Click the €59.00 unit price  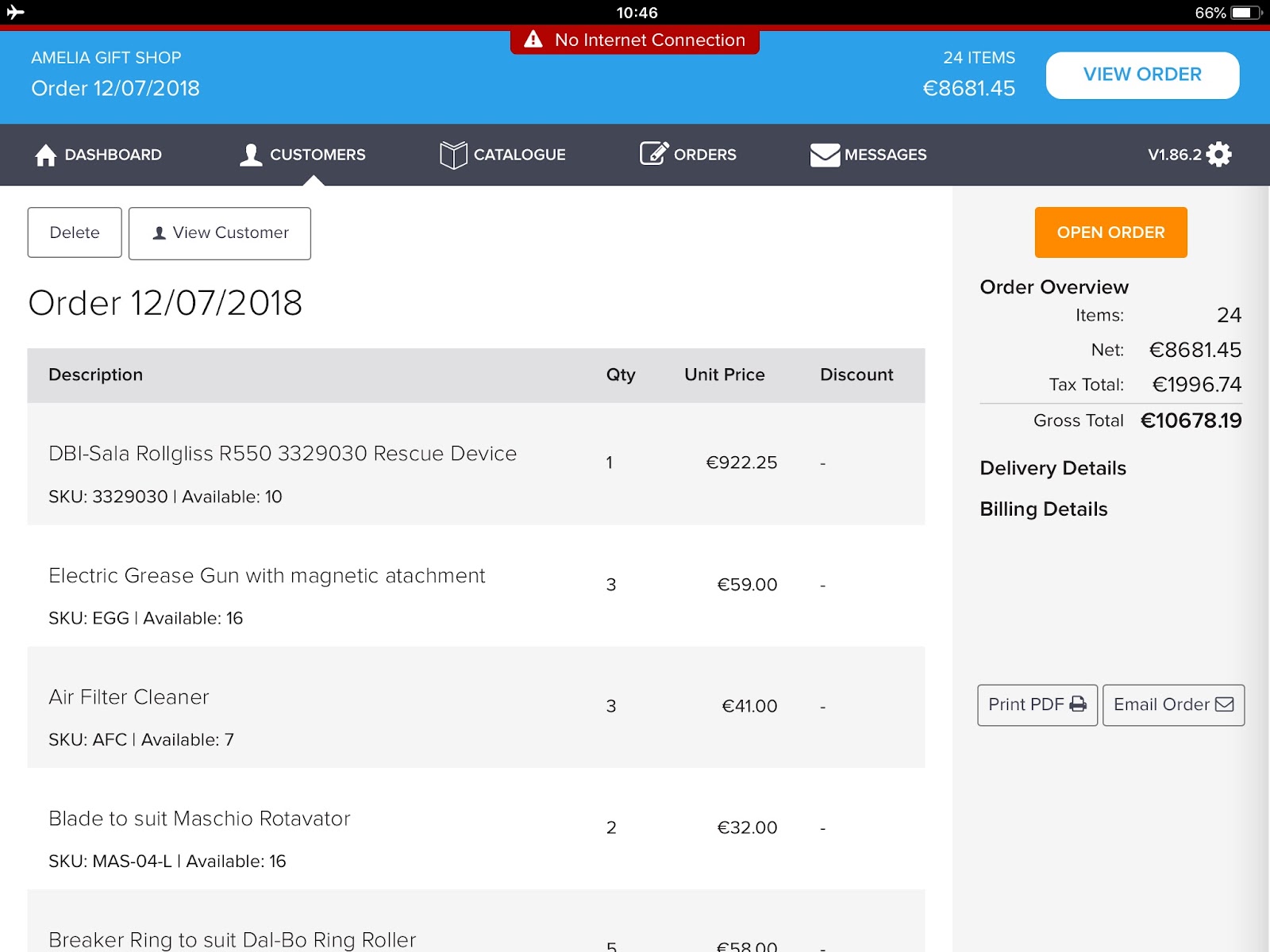click(747, 585)
